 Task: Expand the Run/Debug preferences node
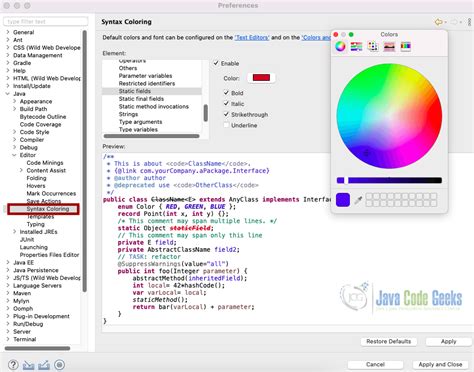pyautogui.click(x=8, y=324)
